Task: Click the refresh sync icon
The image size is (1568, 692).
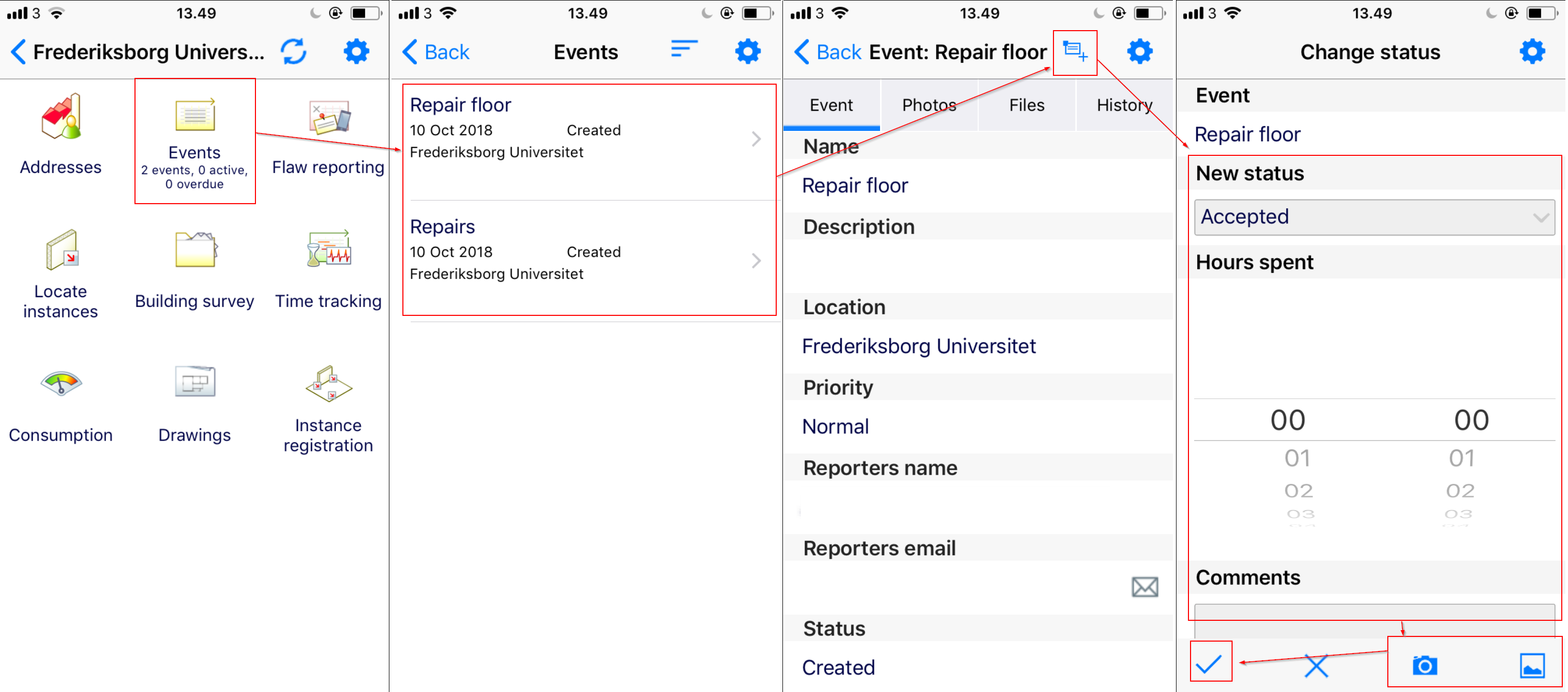Action: click(x=293, y=52)
